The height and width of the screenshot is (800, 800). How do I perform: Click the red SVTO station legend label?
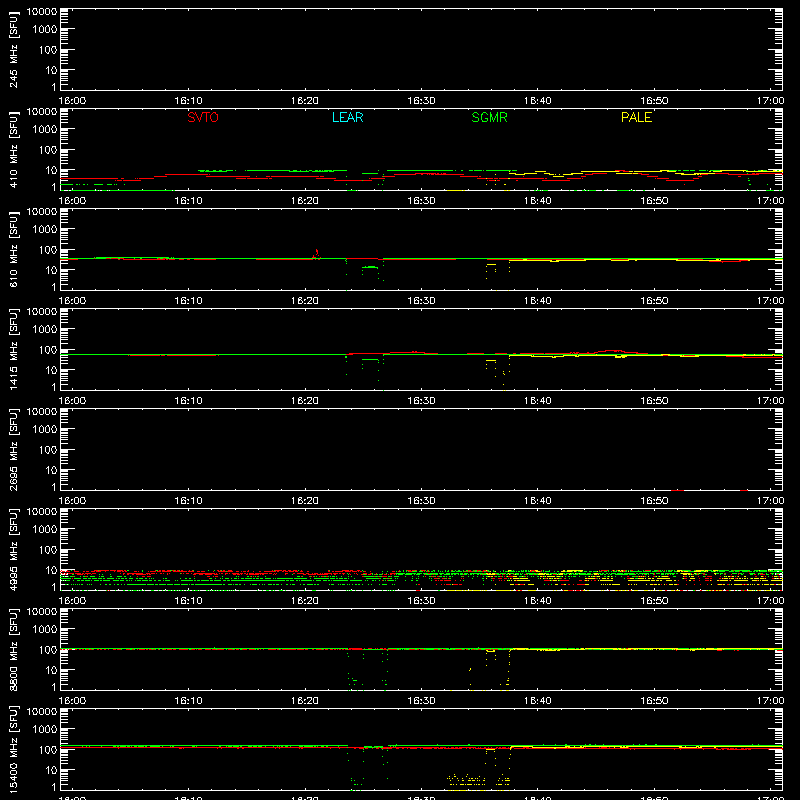pos(203,117)
